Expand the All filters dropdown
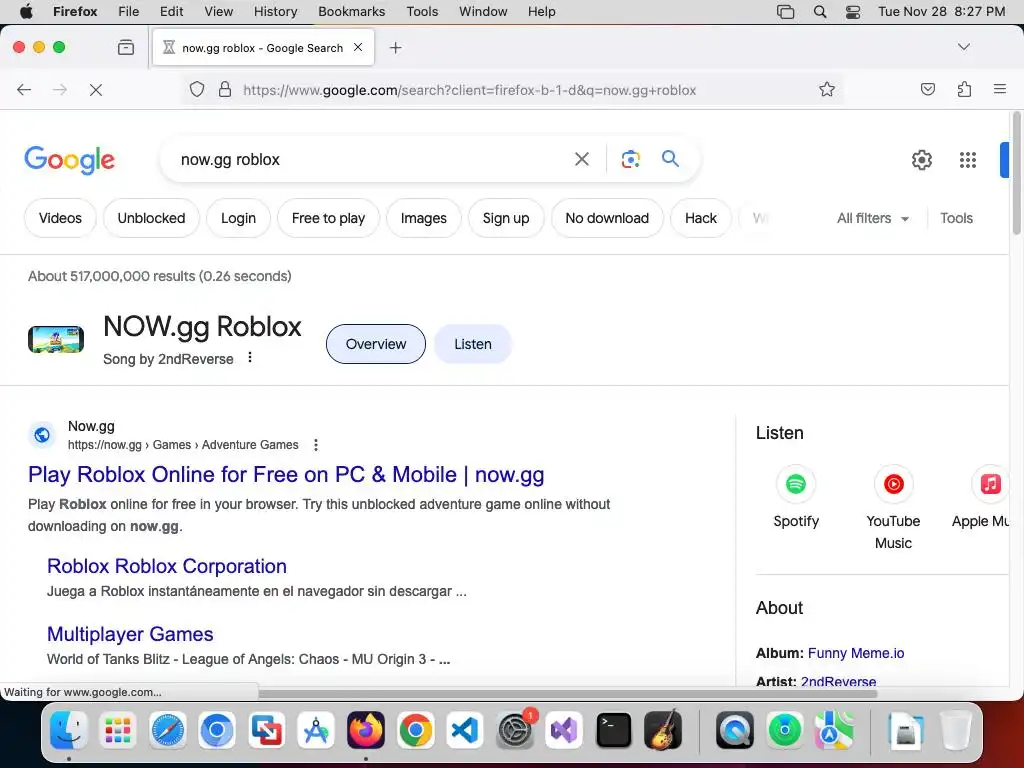Viewport: 1024px width, 768px height. pyautogui.click(x=873, y=218)
